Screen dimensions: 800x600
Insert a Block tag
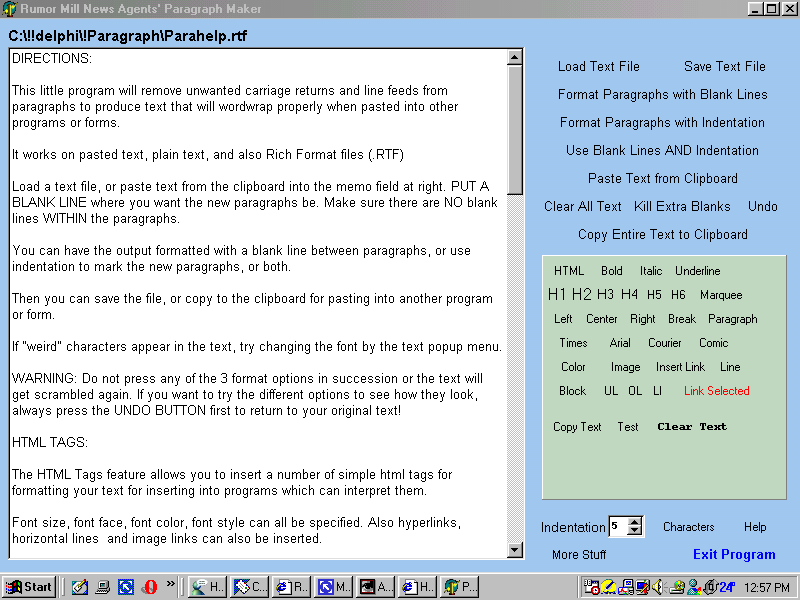coord(572,391)
